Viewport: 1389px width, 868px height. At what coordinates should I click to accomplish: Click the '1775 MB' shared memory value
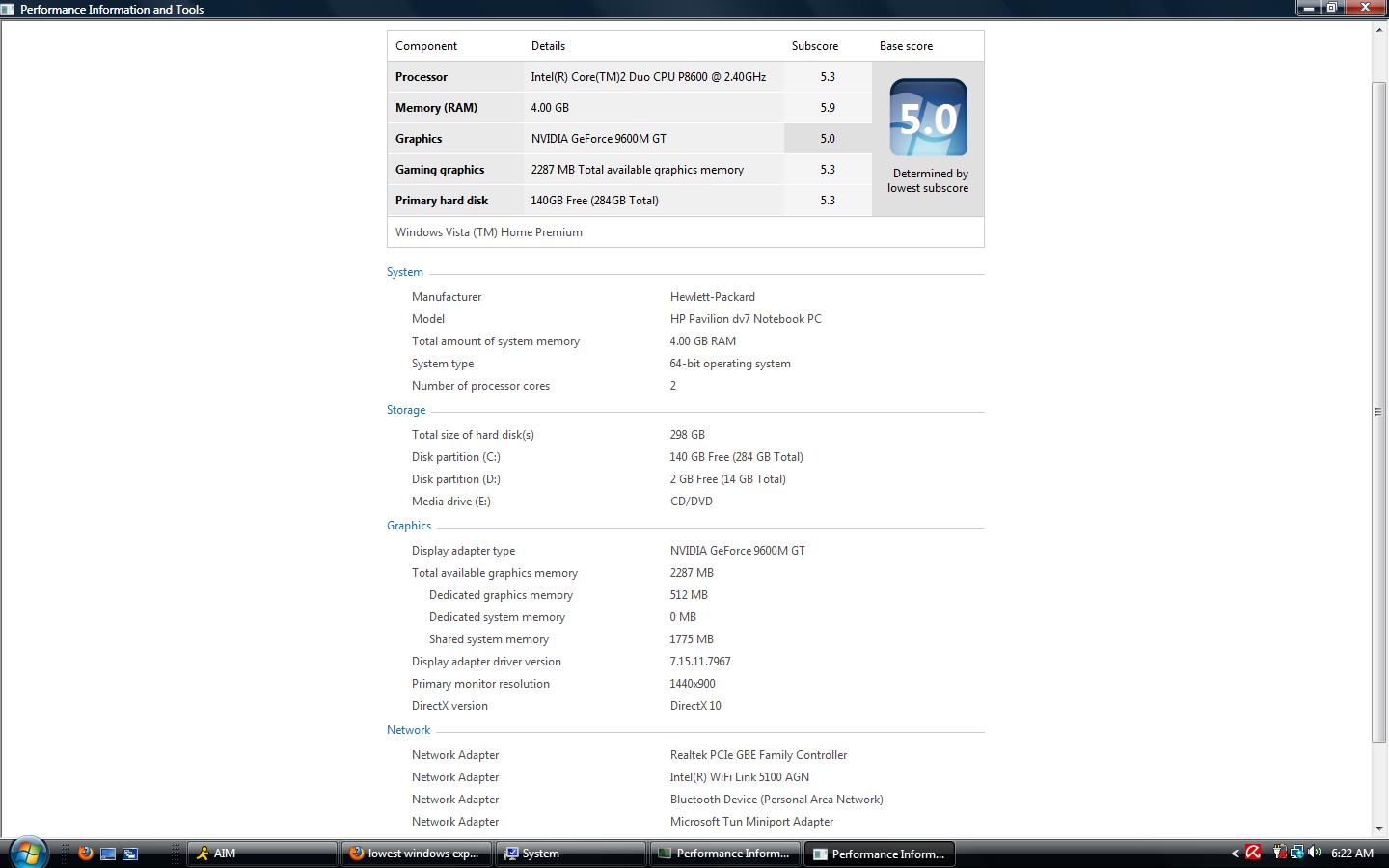point(692,639)
